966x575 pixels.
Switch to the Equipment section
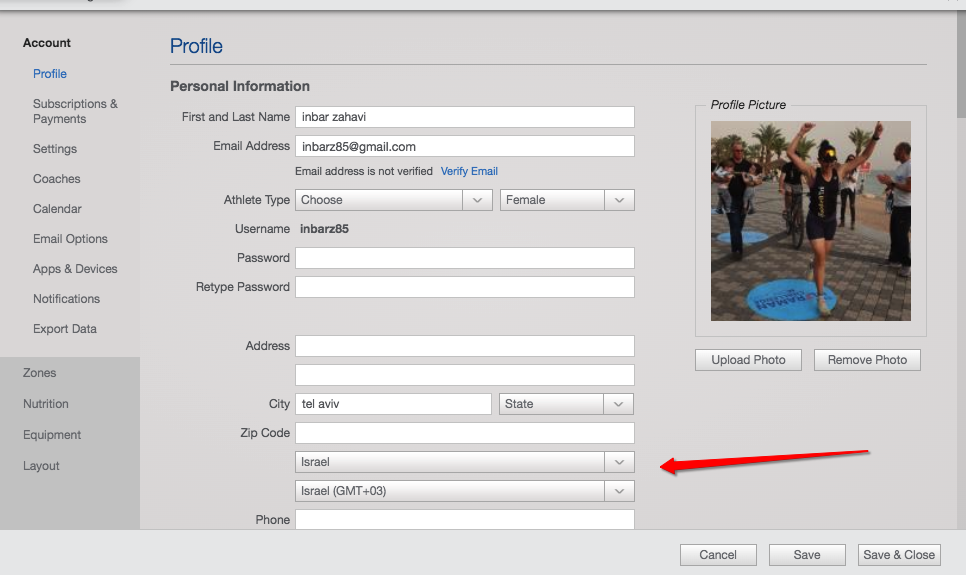[52, 435]
